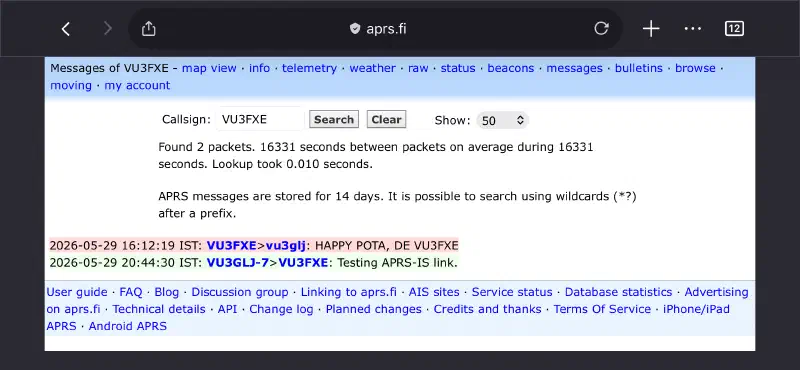This screenshot has width=800, height=370.
Task: Expand the Show 50 dropdown
Action: [x=503, y=120]
